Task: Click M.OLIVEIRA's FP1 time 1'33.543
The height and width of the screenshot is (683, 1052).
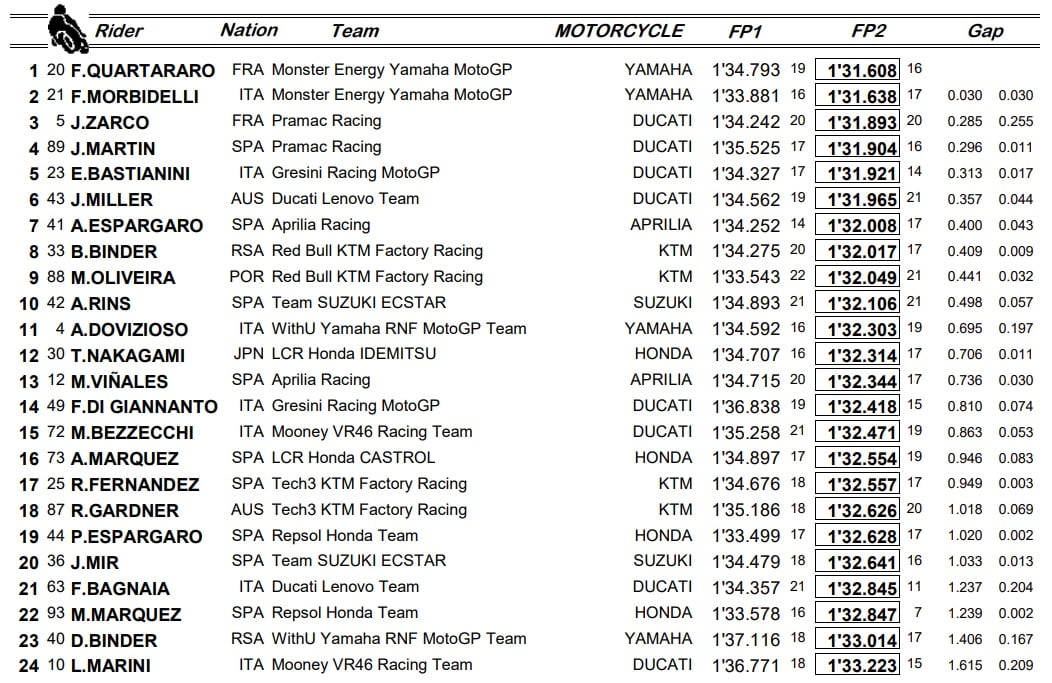Action: [x=746, y=277]
